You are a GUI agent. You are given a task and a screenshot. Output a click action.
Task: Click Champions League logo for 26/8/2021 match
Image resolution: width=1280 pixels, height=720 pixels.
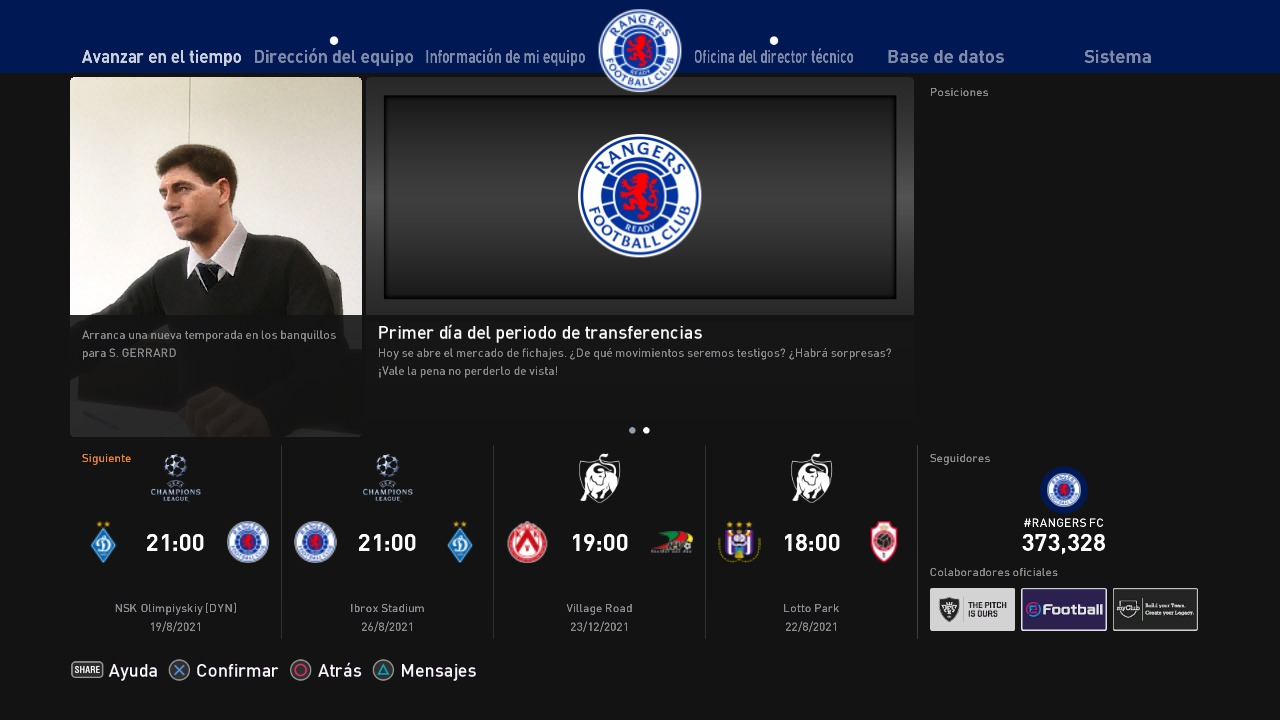tap(387, 477)
